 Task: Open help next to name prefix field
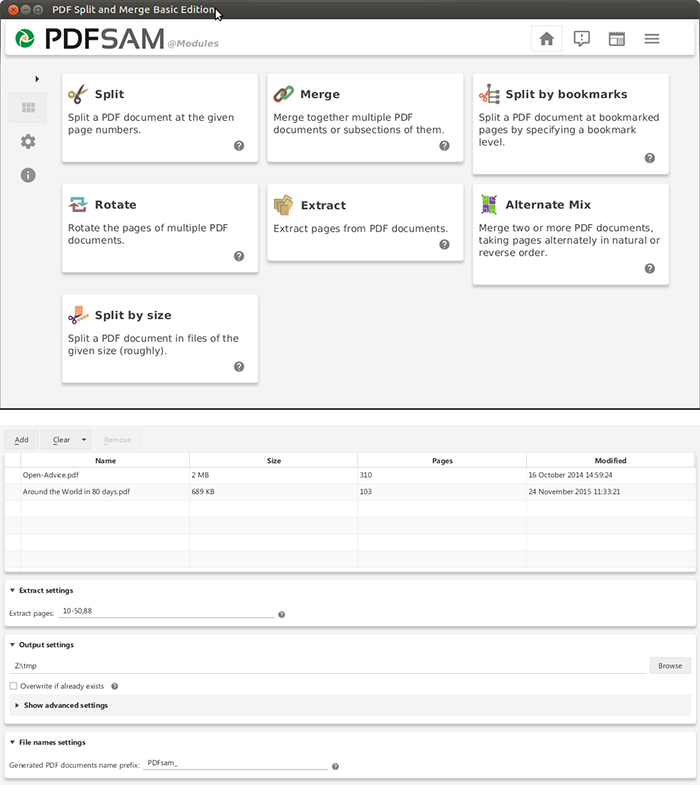(335, 767)
